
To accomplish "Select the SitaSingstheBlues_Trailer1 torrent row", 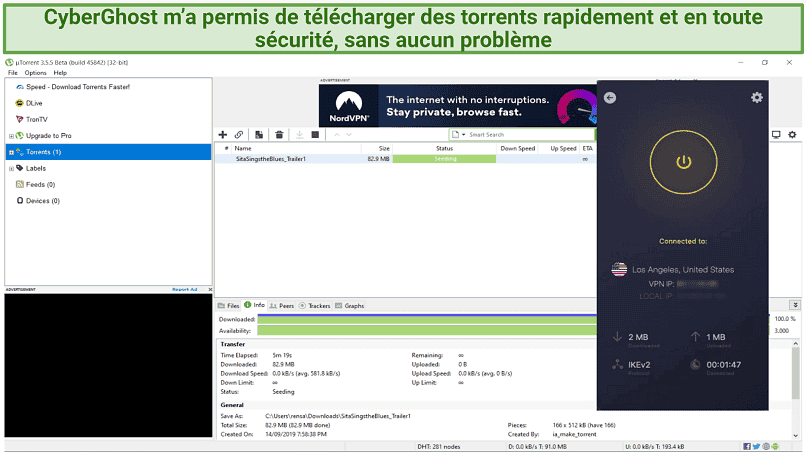I will click(x=406, y=159).
